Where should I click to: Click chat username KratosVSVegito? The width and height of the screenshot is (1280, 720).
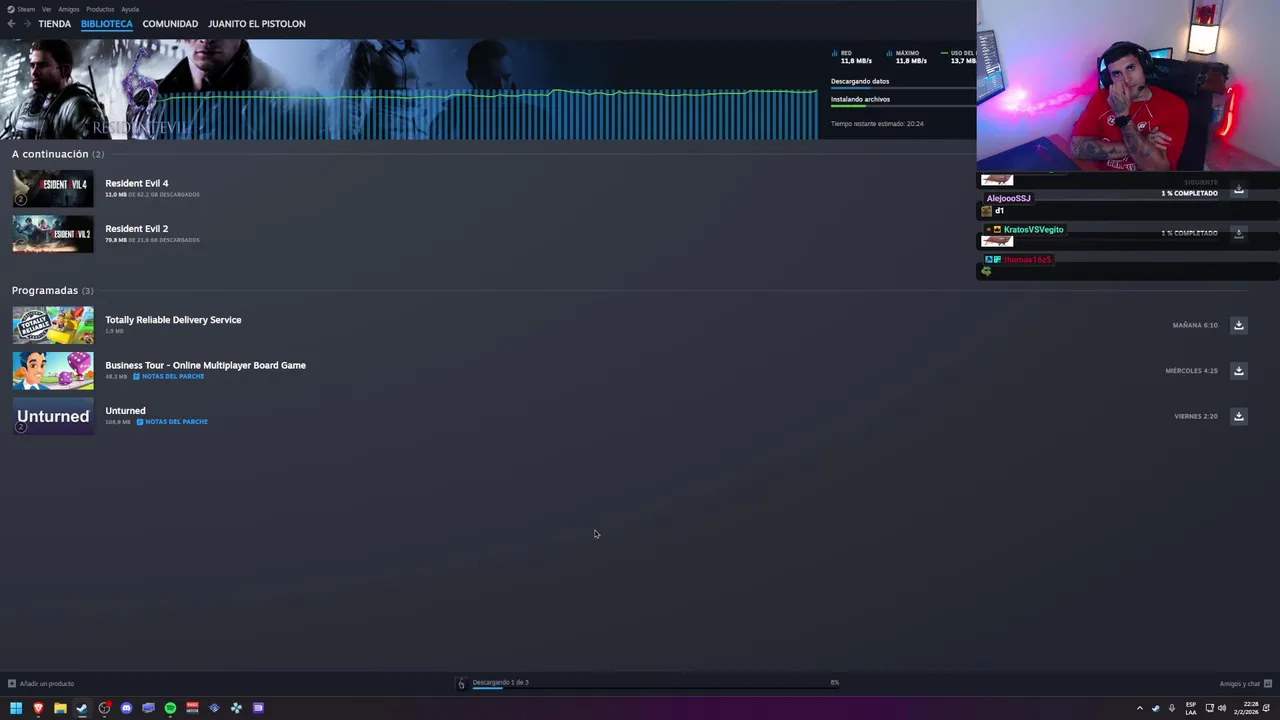point(1034,230)
